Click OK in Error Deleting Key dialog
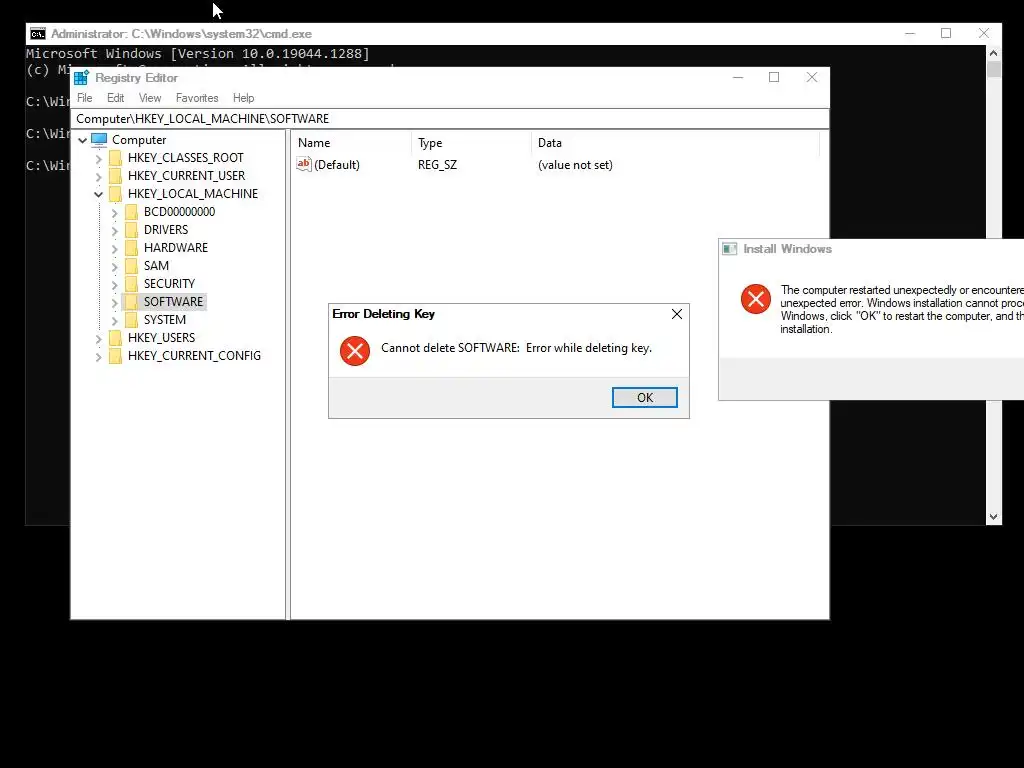The height and width of the screenshot is (768, 1024). click(644, 398)
